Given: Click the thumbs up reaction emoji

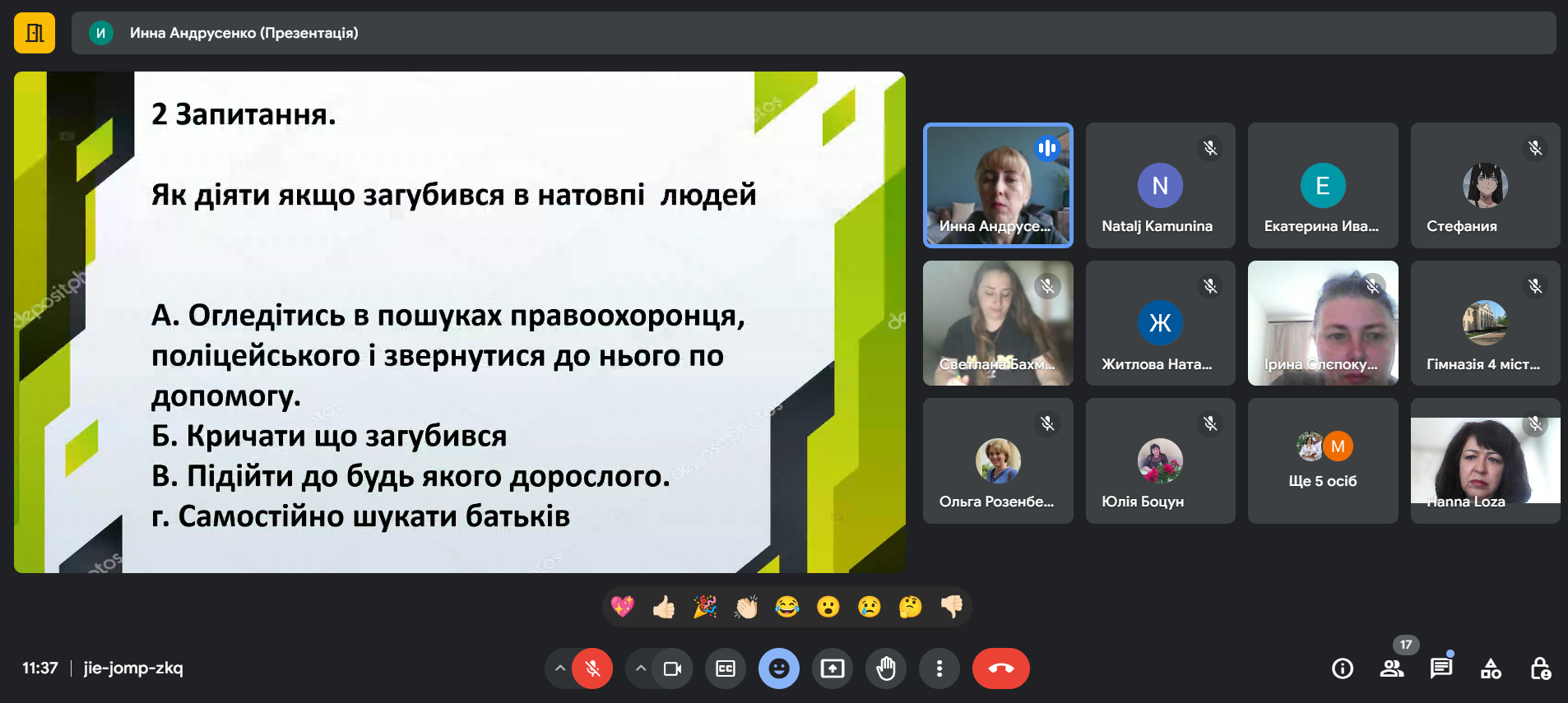Looking at the screenshot, I should [663, 607].
